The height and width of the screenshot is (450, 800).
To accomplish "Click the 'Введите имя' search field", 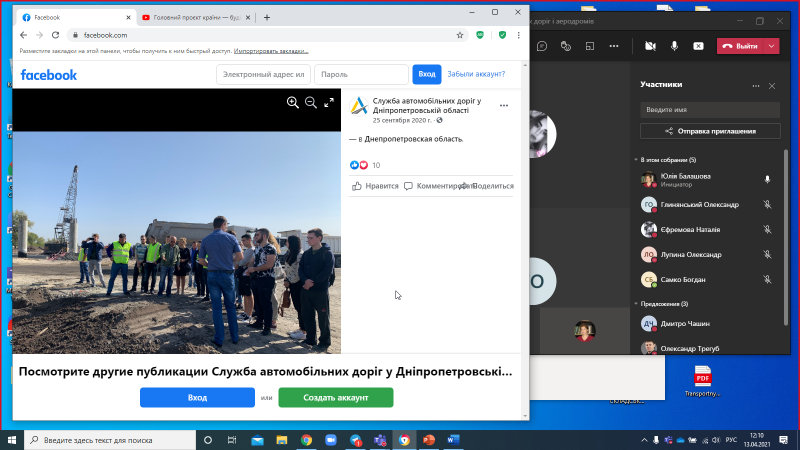I will [710, 110].
